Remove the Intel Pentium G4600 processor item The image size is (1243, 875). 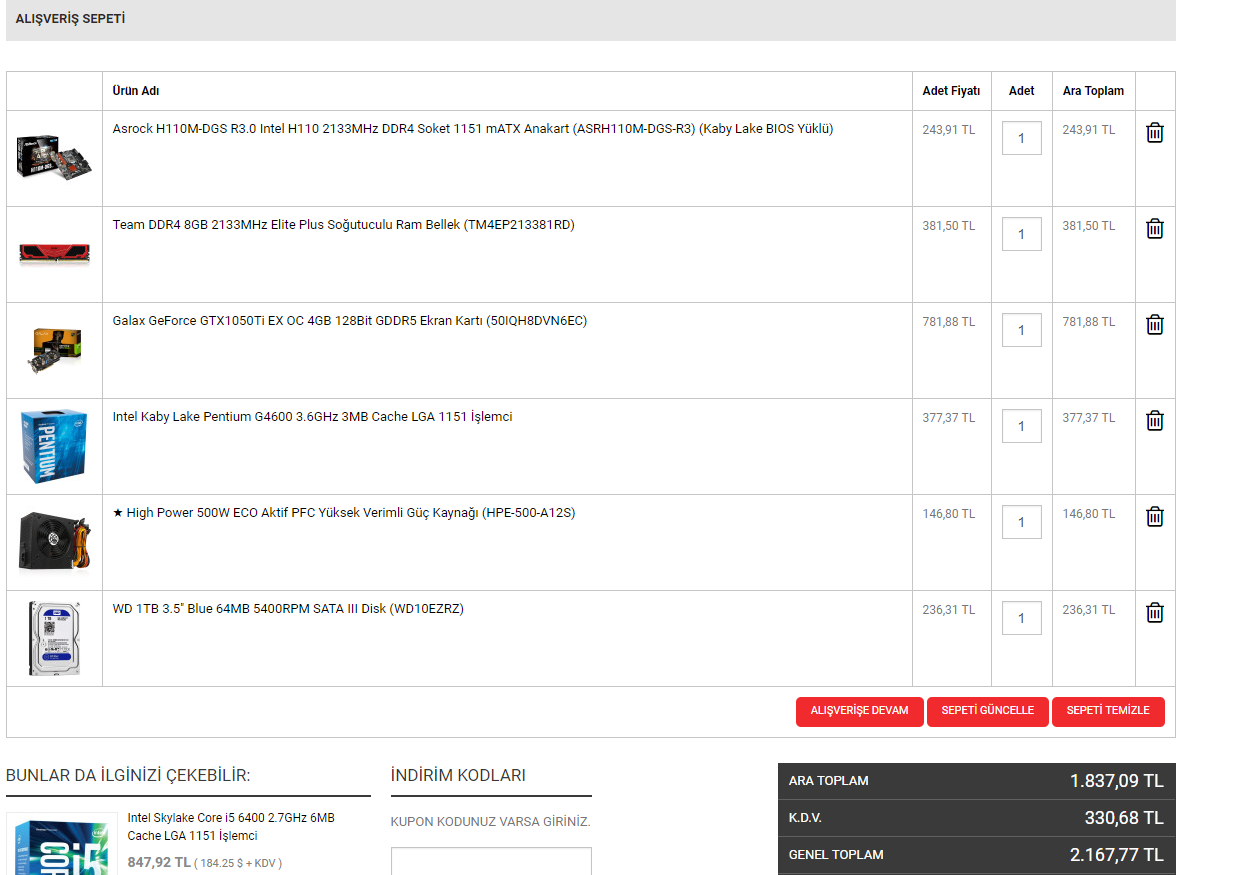tap(1154, 421)
